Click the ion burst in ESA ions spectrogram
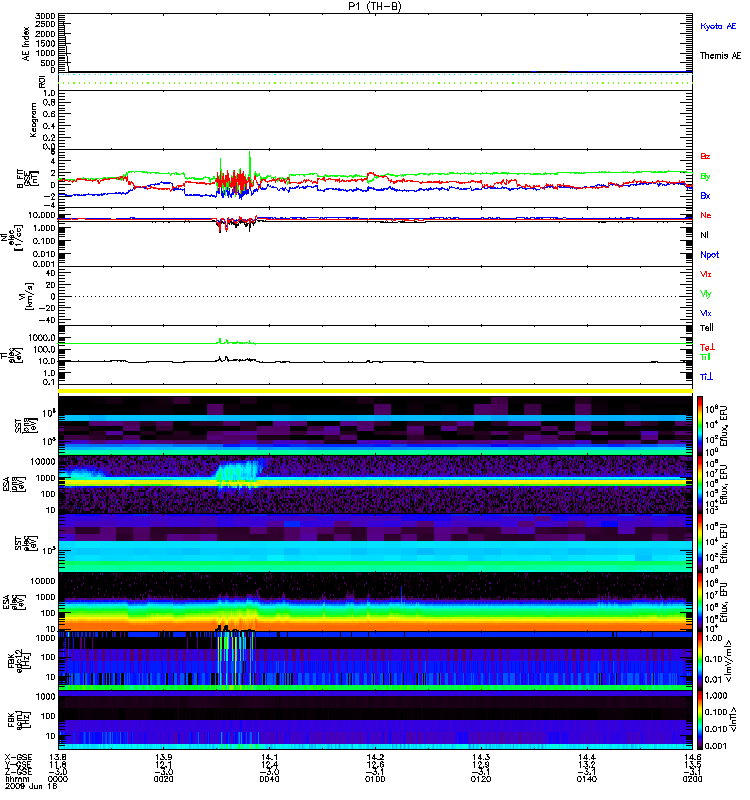Image resolution: width=750 pixels, height=800 pixels. (240, 474)
